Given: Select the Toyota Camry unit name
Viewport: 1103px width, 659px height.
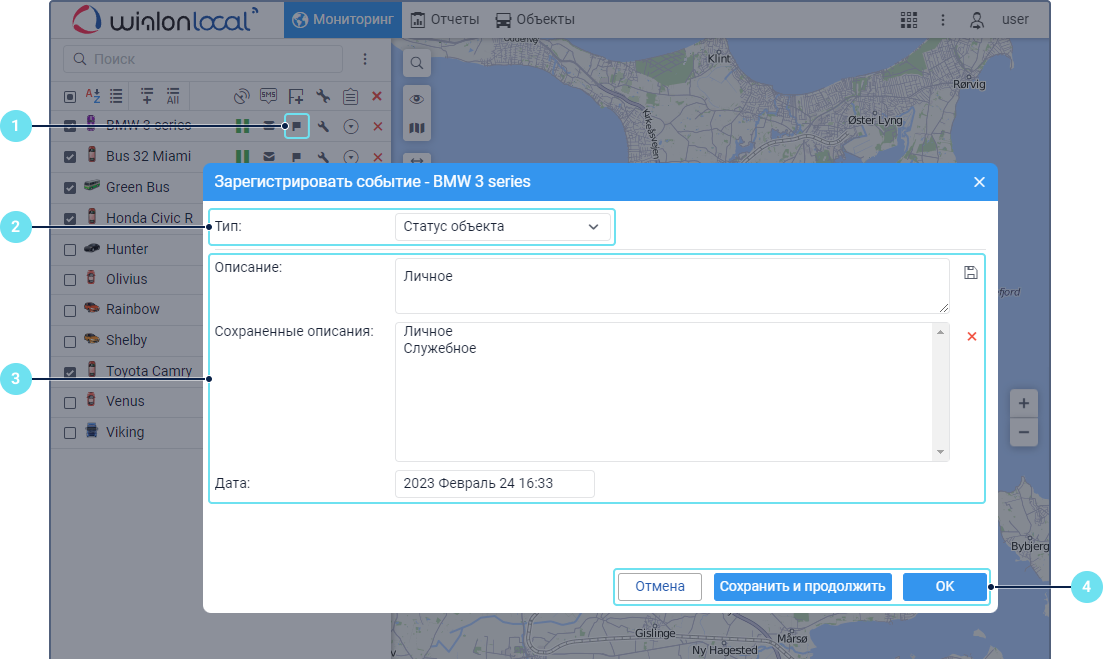Looking at the screenshot, I should click(x=149, y=371).
